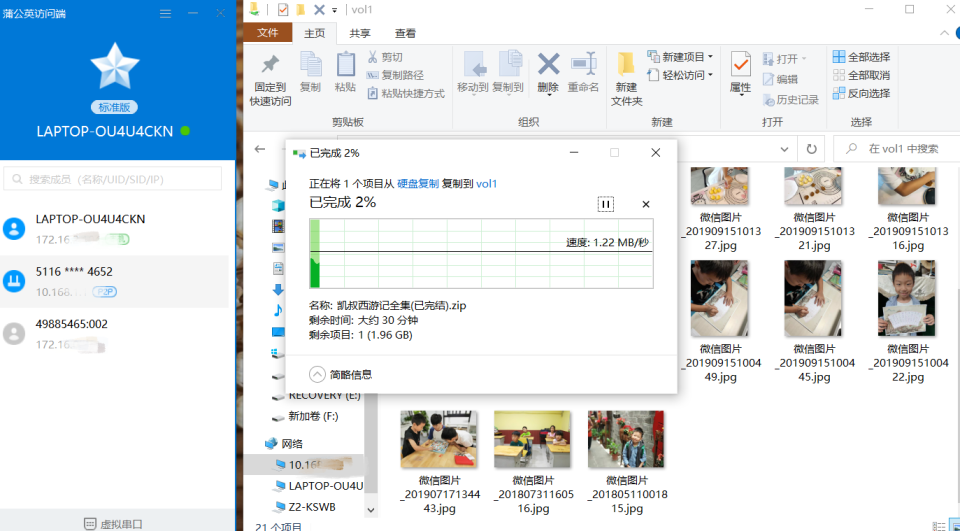The height and width of the screenshot is (531, 960).
Task: Select 新加卷 (F:) in navigation pane
Action: (x=305, y=416)
